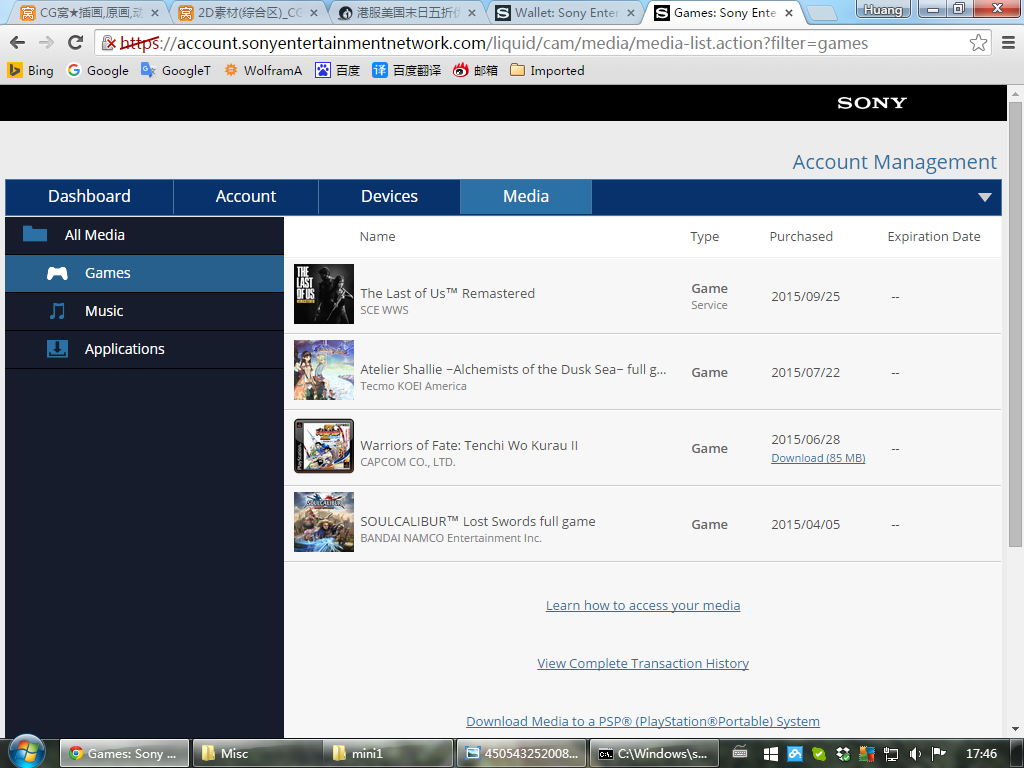Click the Download (85 MB) link
Screen dimensions: 1024x768
[x=818, y=458]
